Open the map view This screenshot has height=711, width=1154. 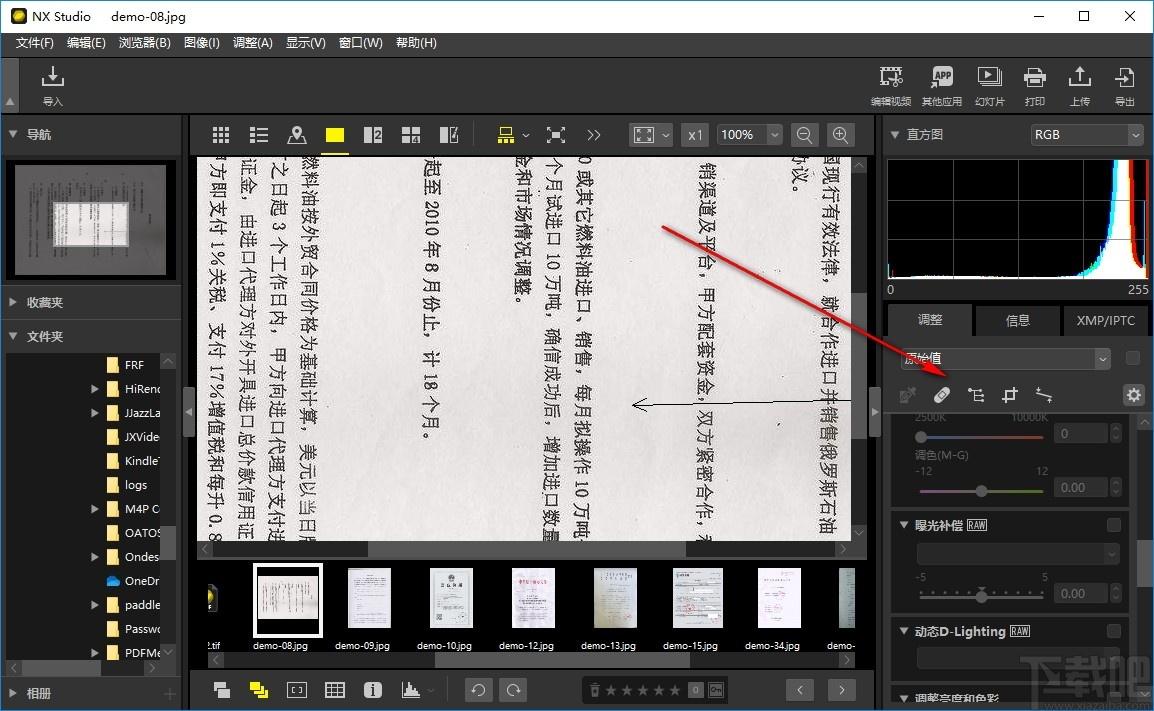tap(297, 135)
